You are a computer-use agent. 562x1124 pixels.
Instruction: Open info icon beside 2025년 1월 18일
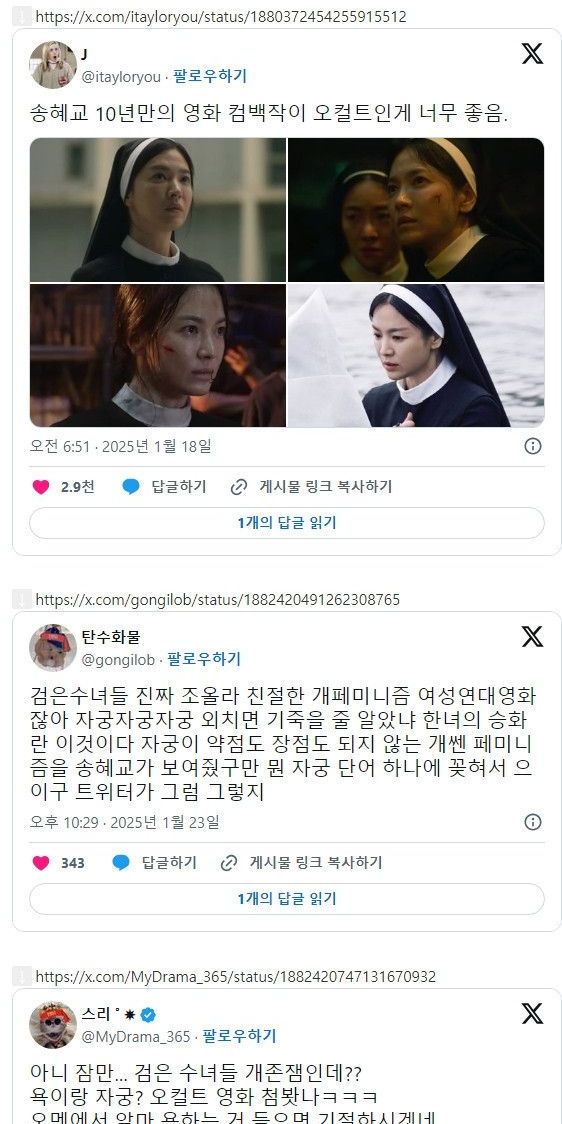click(x=533, y=446)
